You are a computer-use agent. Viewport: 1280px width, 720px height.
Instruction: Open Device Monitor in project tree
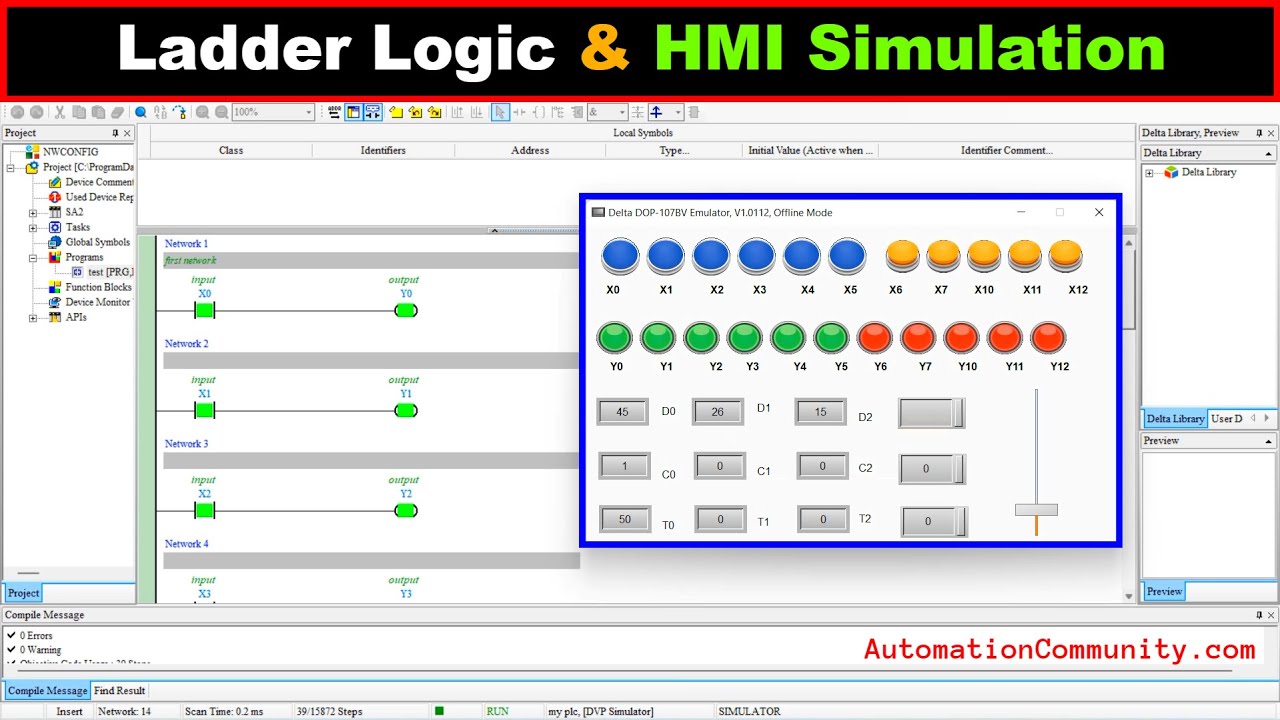(x=97, y=302)
